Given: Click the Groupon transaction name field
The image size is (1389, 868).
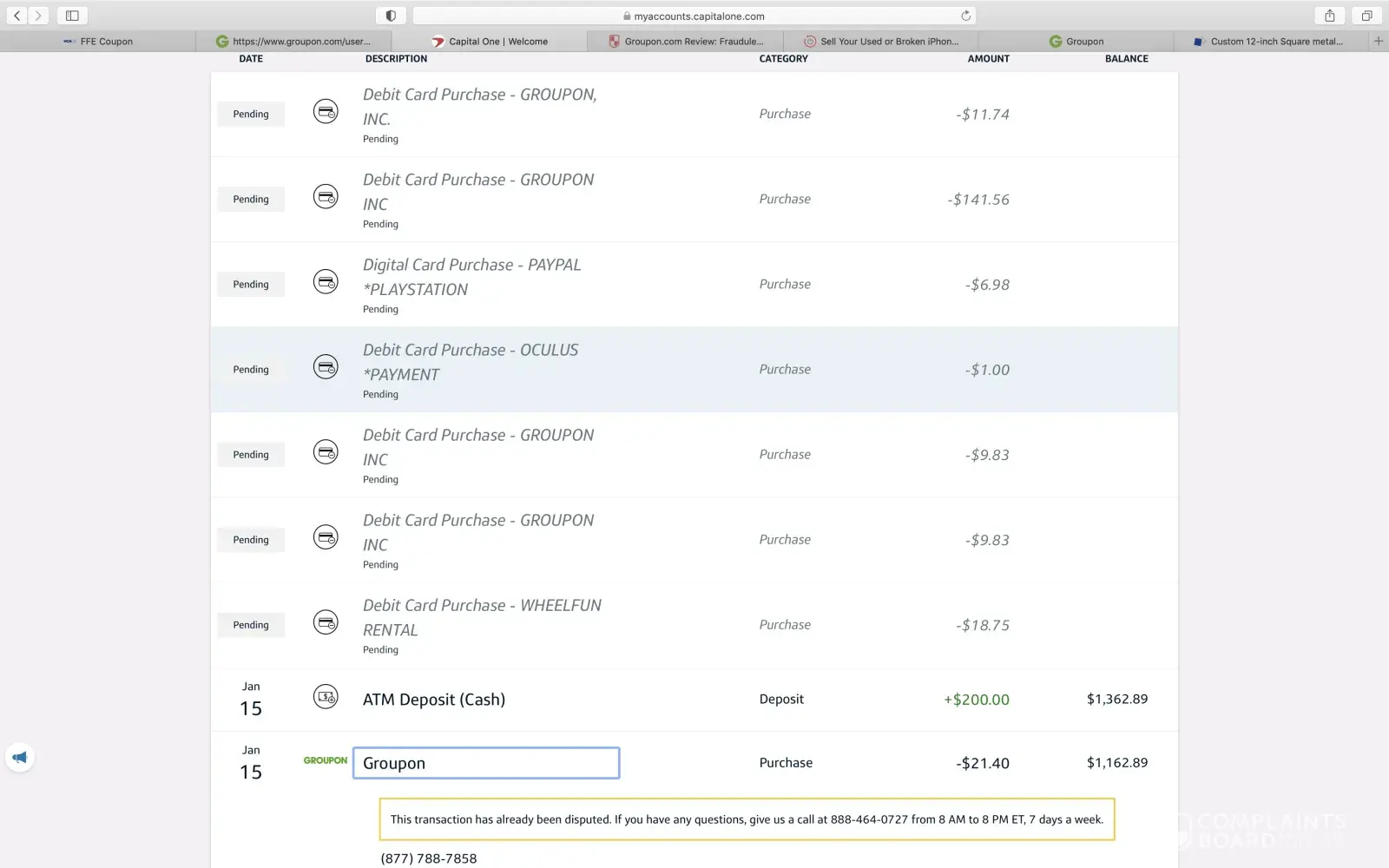Looking at the screenshot, I should coord(486,763).
